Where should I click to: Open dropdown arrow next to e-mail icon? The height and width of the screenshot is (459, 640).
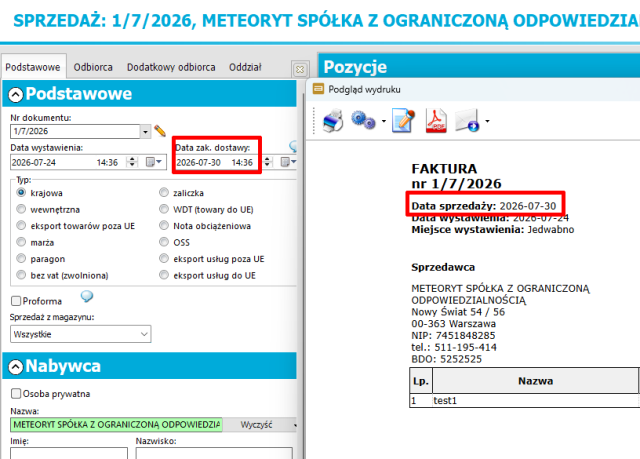pos(487,121)
